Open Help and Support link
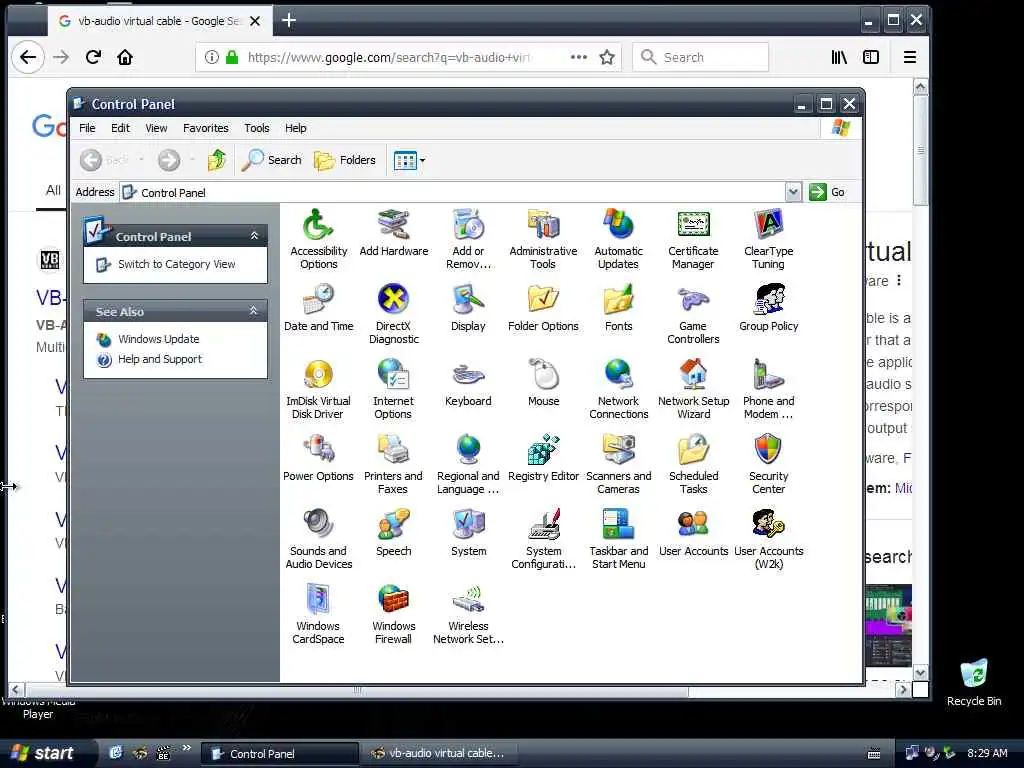The width and height of the screenshot is (1024, 768). click(x=159, y=359)
